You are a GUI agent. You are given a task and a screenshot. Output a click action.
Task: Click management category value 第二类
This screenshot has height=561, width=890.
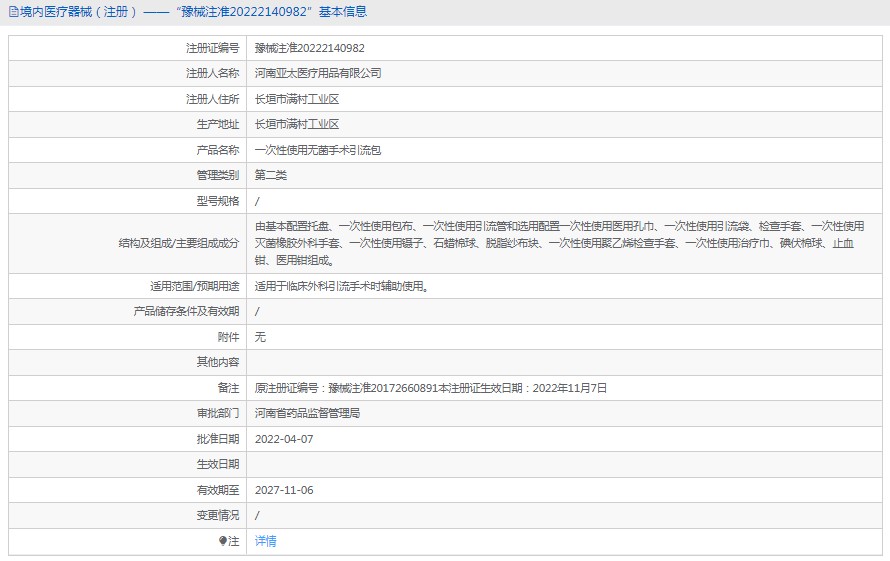pyautogui.click(x=271, y=175)
